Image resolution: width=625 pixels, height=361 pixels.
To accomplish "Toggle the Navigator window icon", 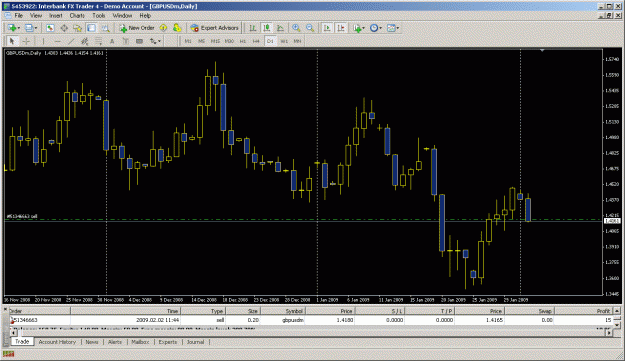I will (77, 28).
